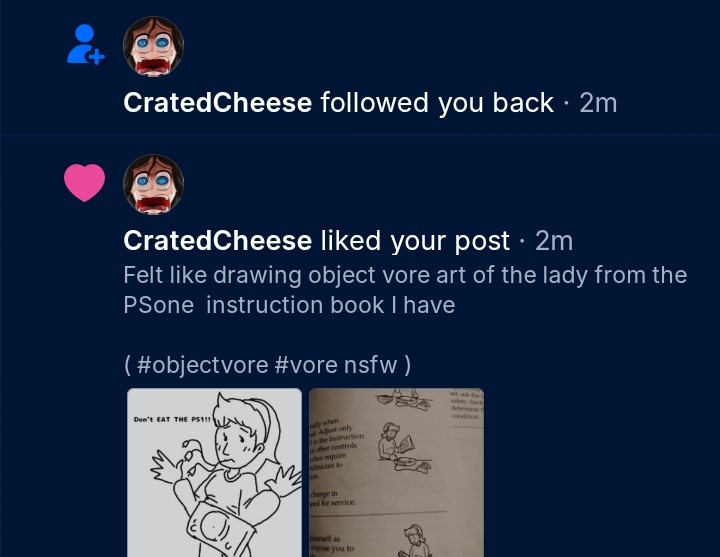720x557 pixels.
Task: Click the 'liked your post' text
Action: click(x=415, y=241)
